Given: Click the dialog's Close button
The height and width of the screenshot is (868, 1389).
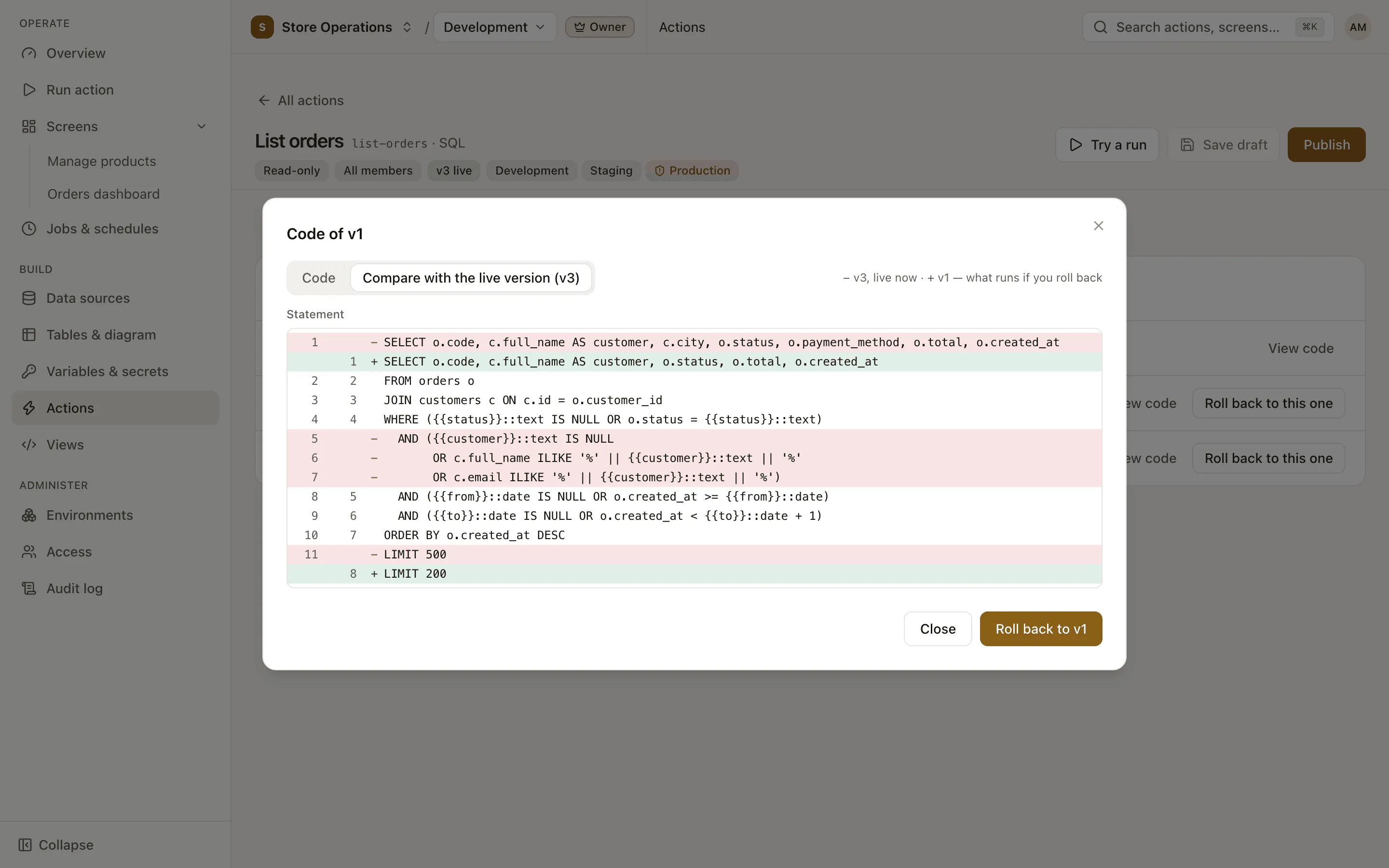Looking at the screenshot, I should click(937, 629).
